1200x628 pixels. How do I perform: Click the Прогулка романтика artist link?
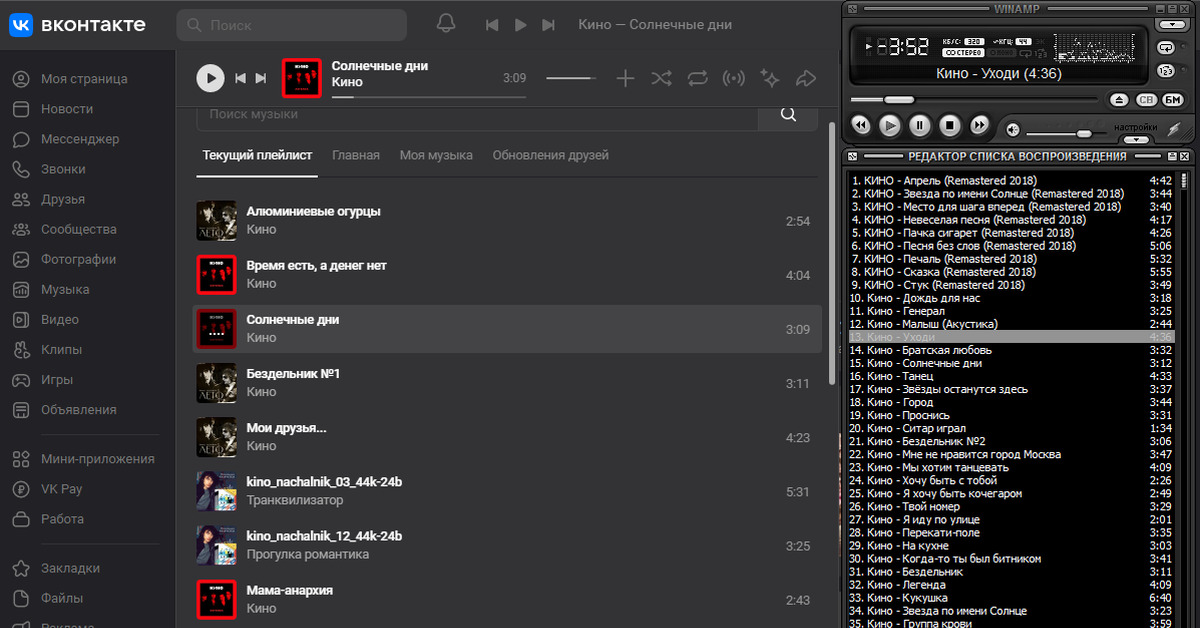[308, 554]
